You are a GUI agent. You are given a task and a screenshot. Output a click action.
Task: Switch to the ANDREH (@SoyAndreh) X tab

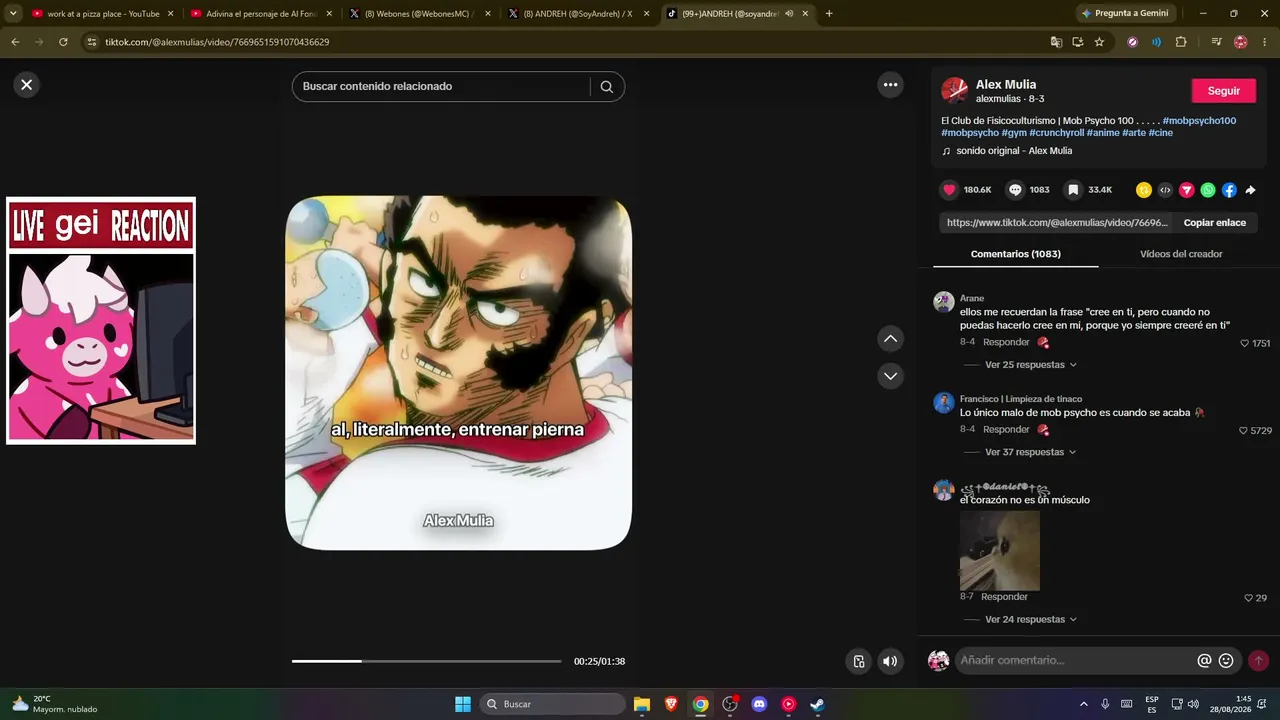click(x=579, y=14)
